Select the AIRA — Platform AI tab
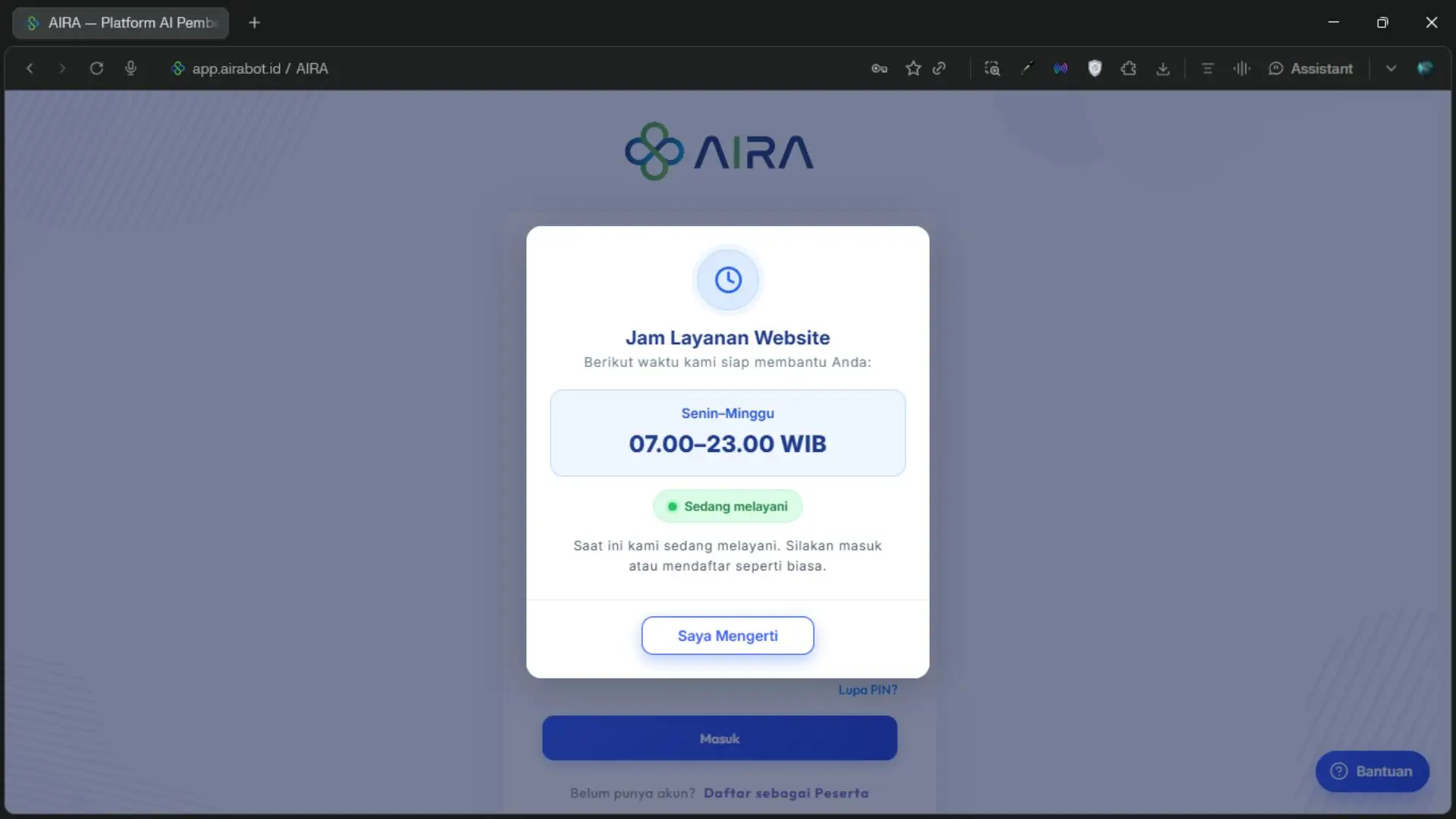Image resolution: width=1456 pixels, height=819 pixels. point(121,23)
